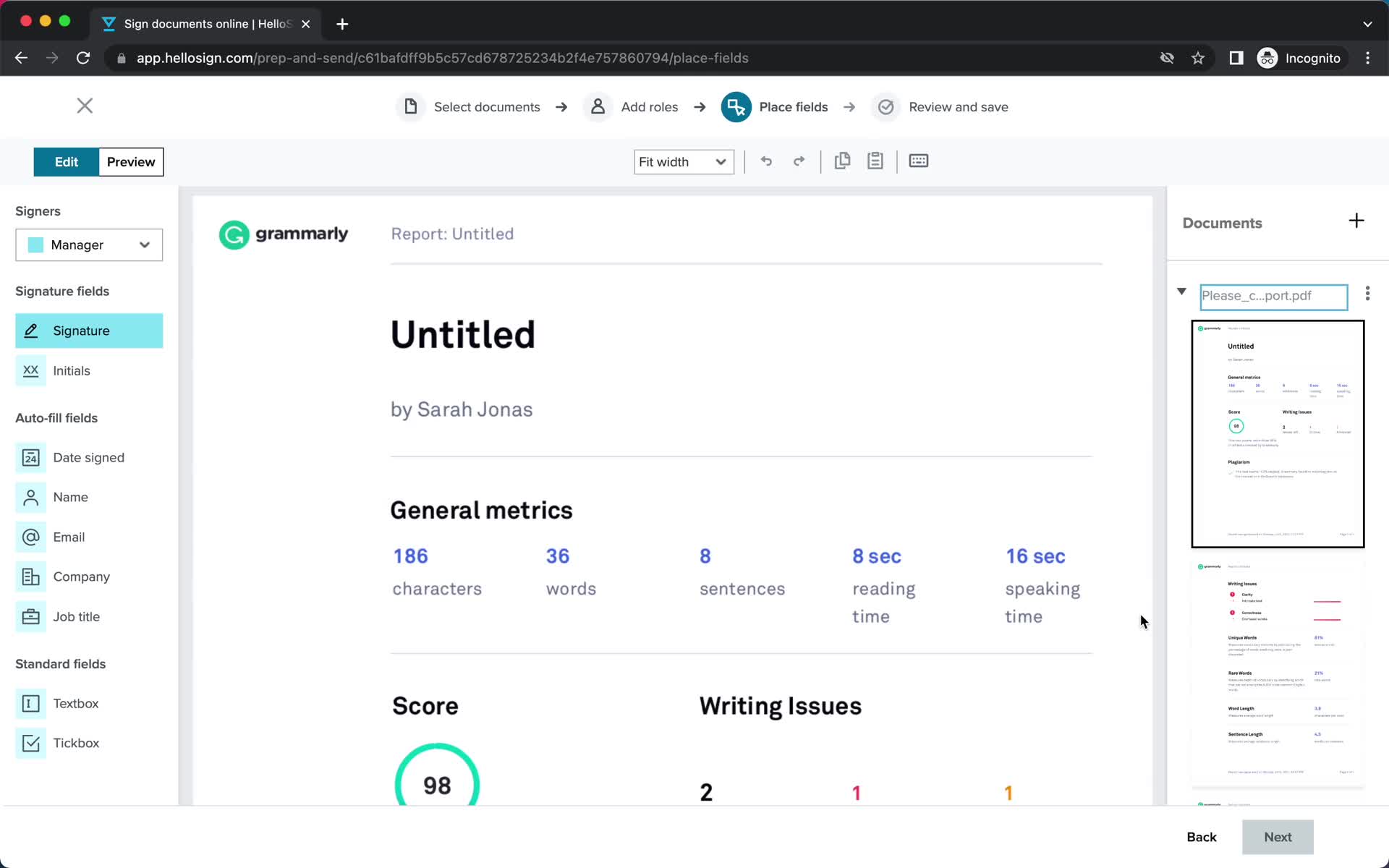Reload the page in browser
The width and height of the screenshot is (1389, 868).
point(83,58)
